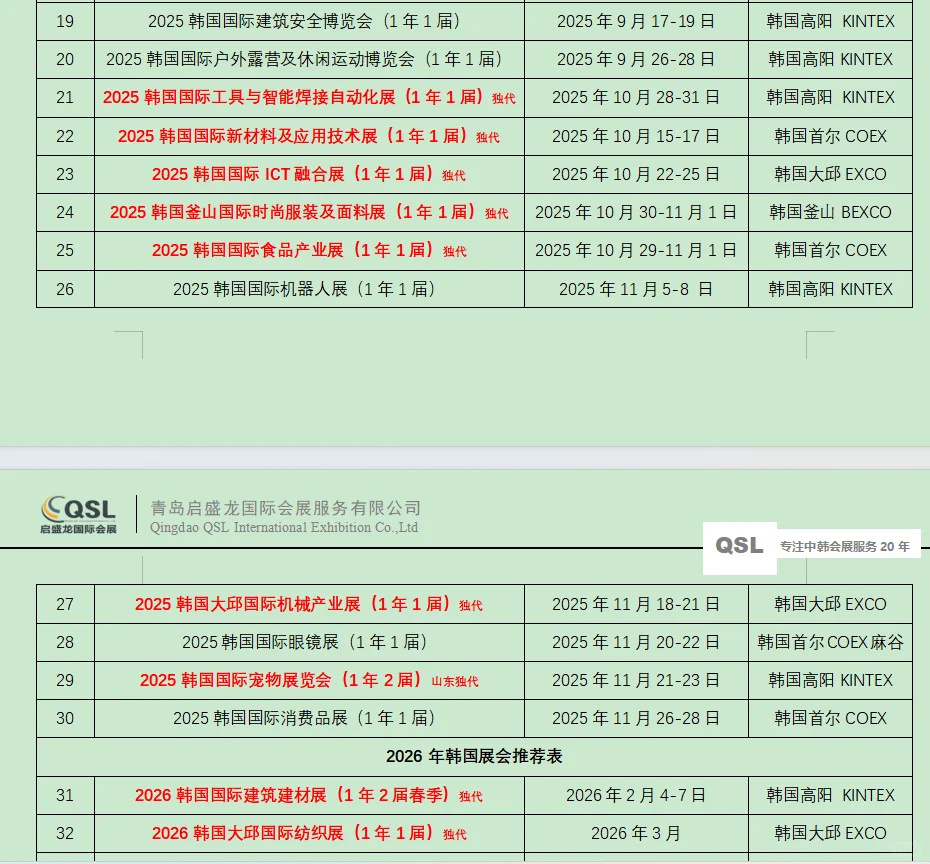Click the '独代' tag in row 21
Screen dimensions: 930x864
click(504, 98)
